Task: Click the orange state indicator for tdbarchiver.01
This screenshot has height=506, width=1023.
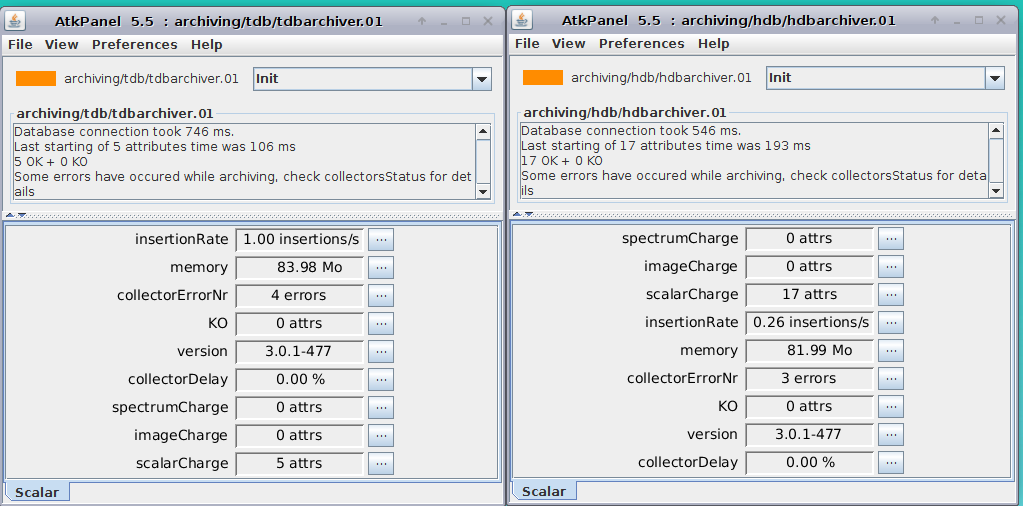Action: tap(36, 78)
